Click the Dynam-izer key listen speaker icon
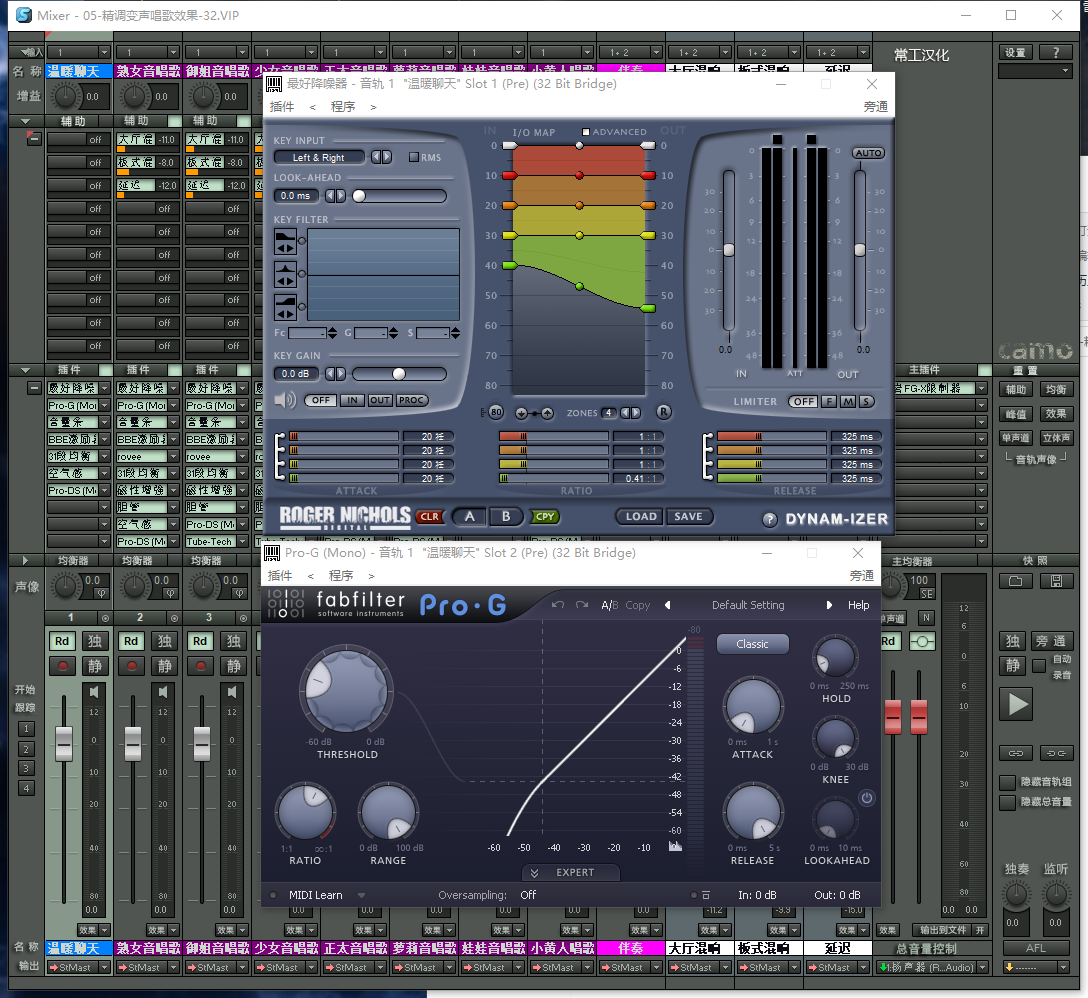This screenshot has width=1088, height=998. coord(284,400)
